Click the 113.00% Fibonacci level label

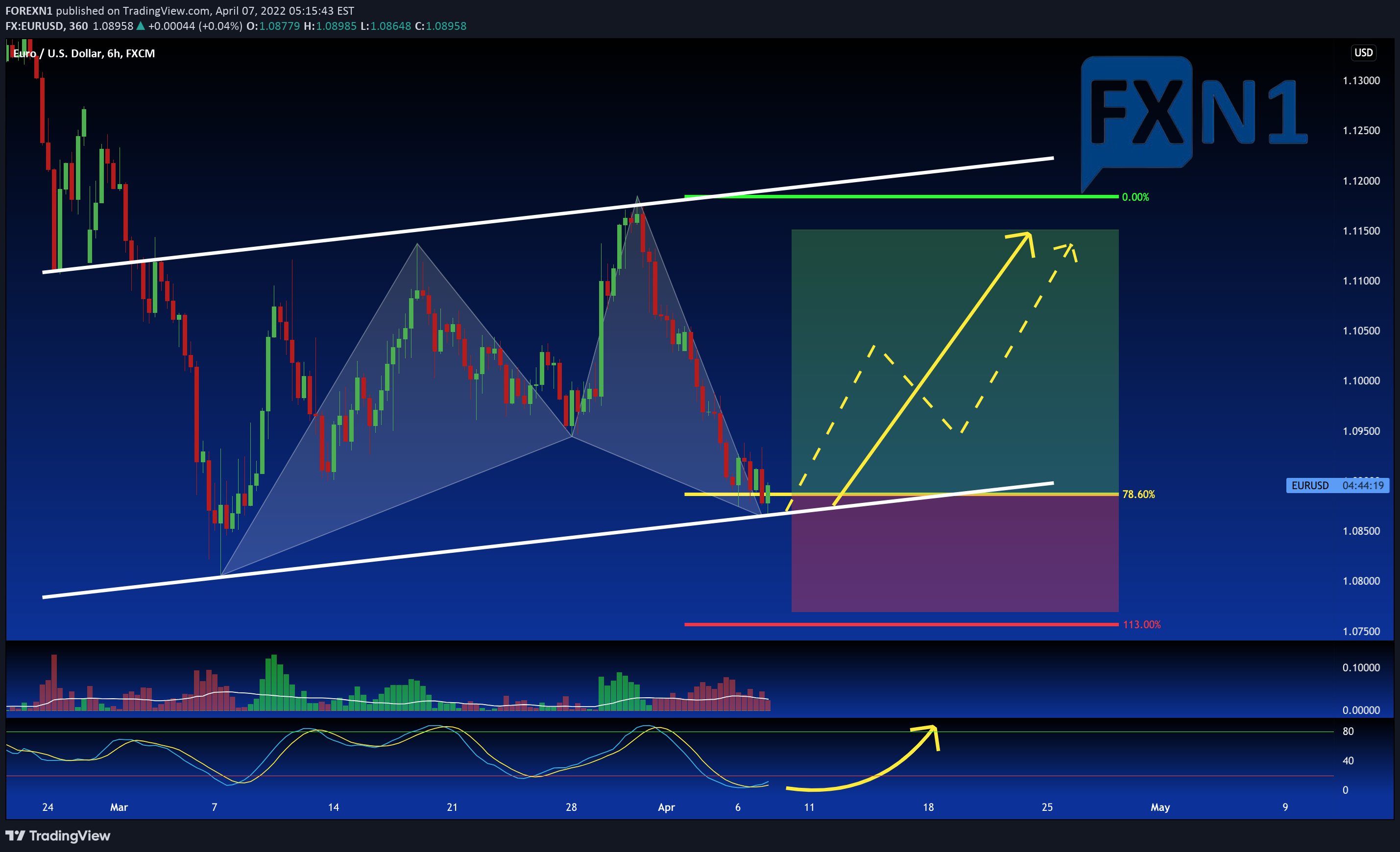pyautogui.click(x=1141, y=624)
